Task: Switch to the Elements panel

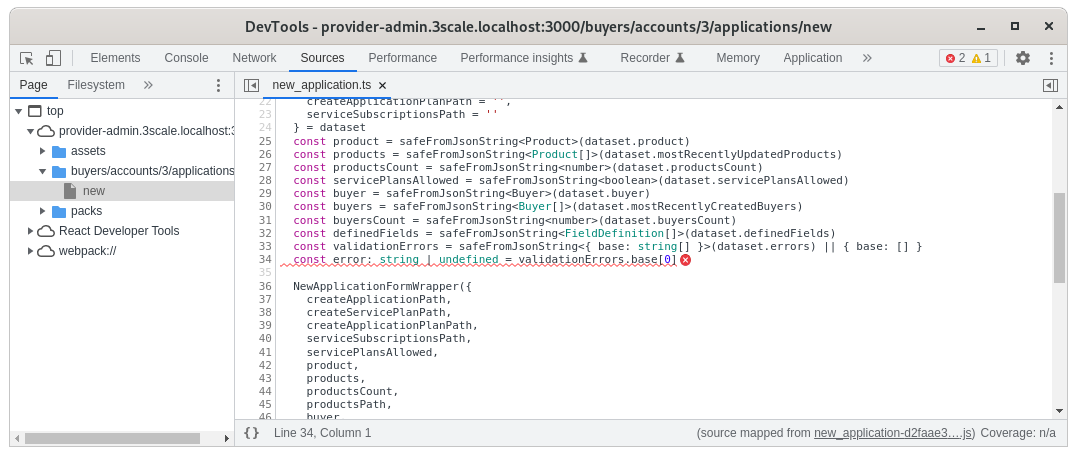Action: [115, 58]
